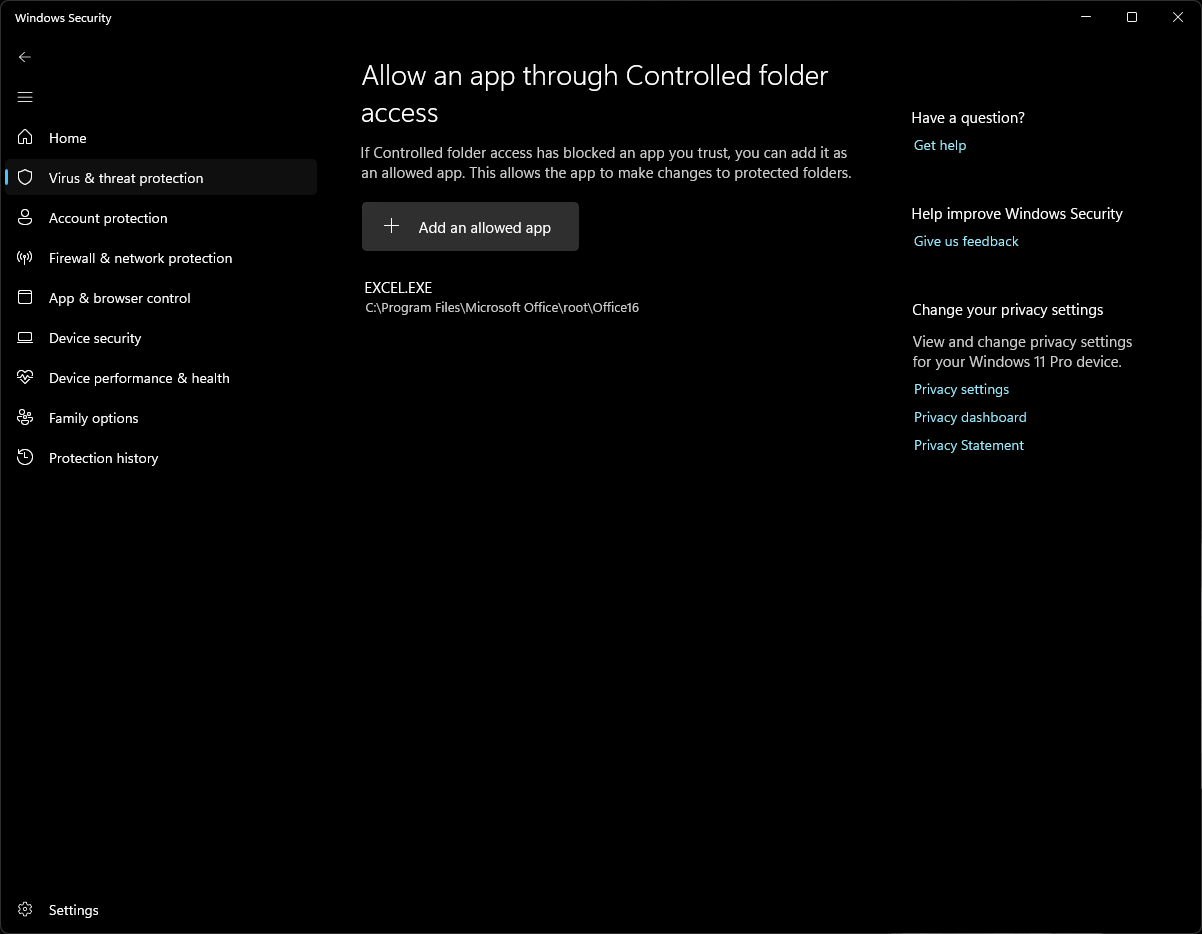This screenshot has height=934, width=1202.
Task: Click the Account protection person icon
Action: (x=26, y=218)
